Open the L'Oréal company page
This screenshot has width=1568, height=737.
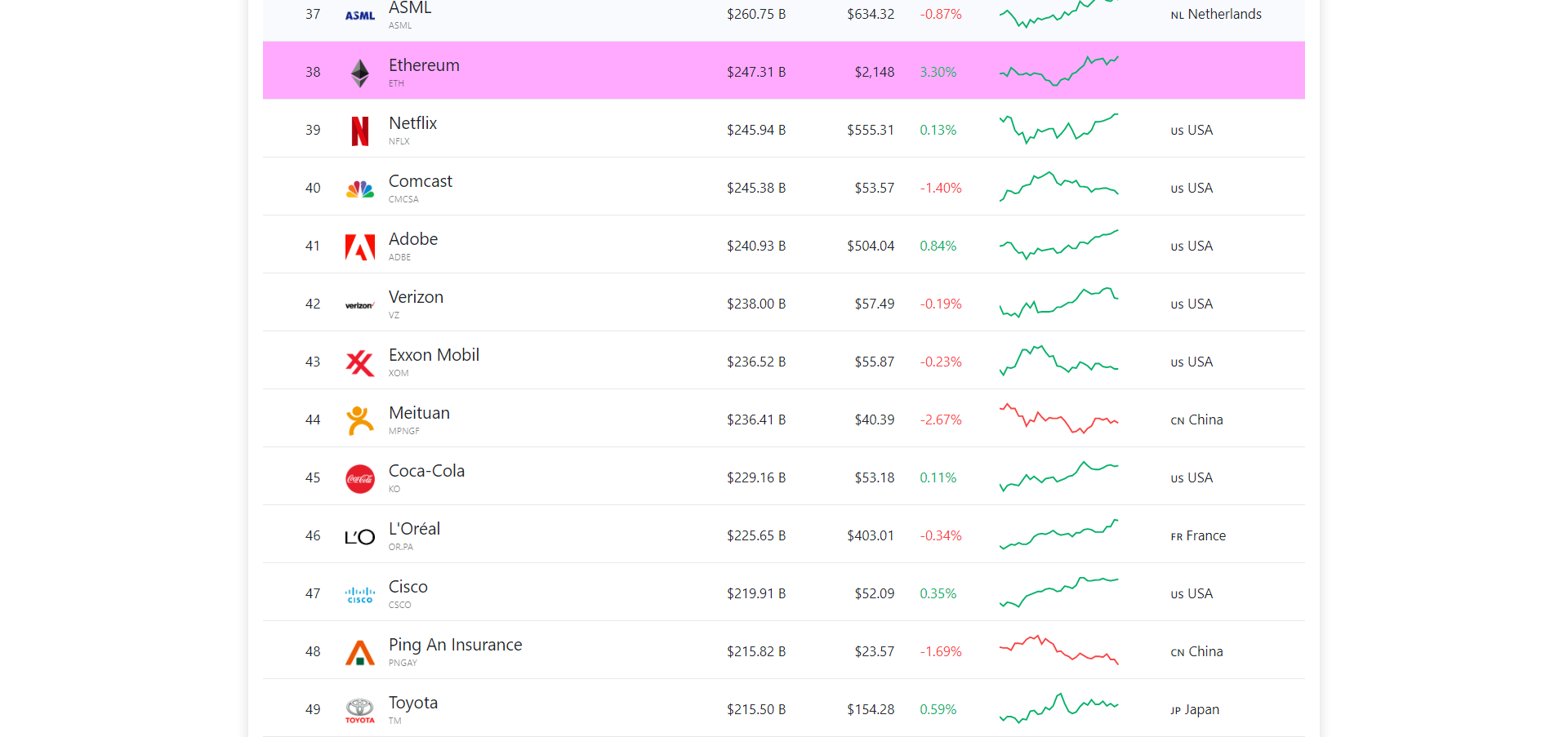click(x=414, y=529)
